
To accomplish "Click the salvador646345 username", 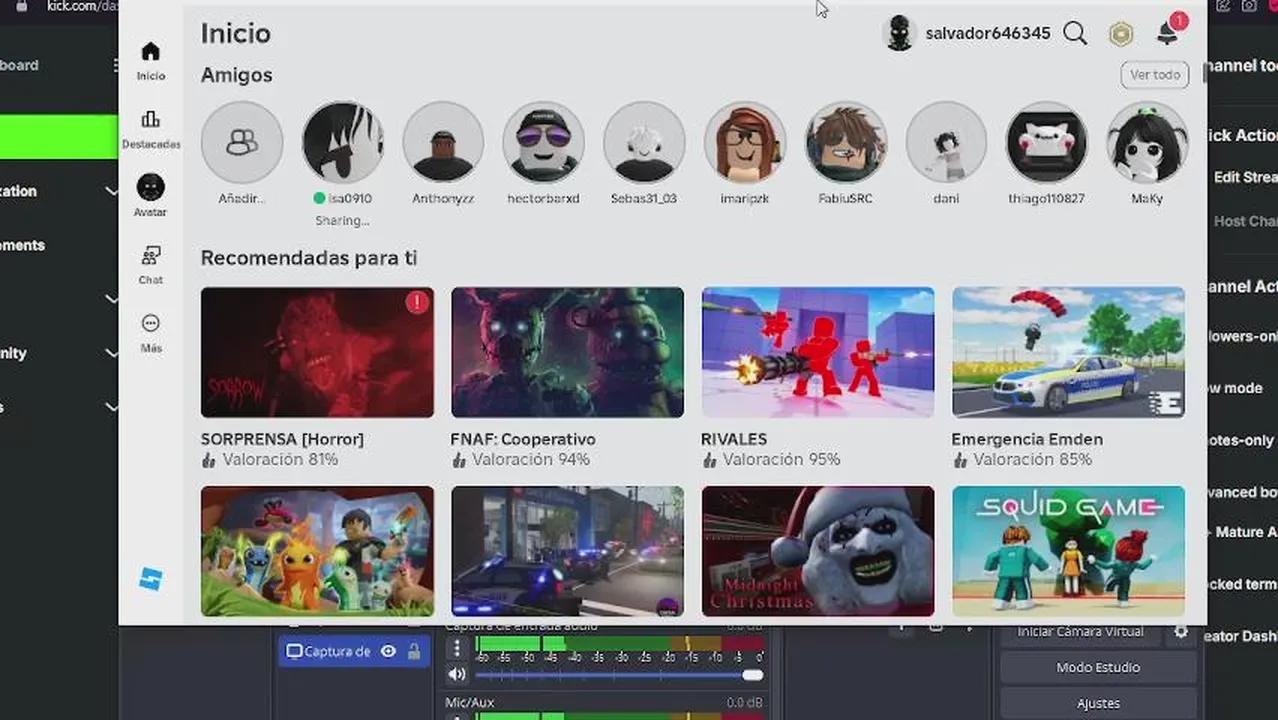I will (x=988, y=33).
